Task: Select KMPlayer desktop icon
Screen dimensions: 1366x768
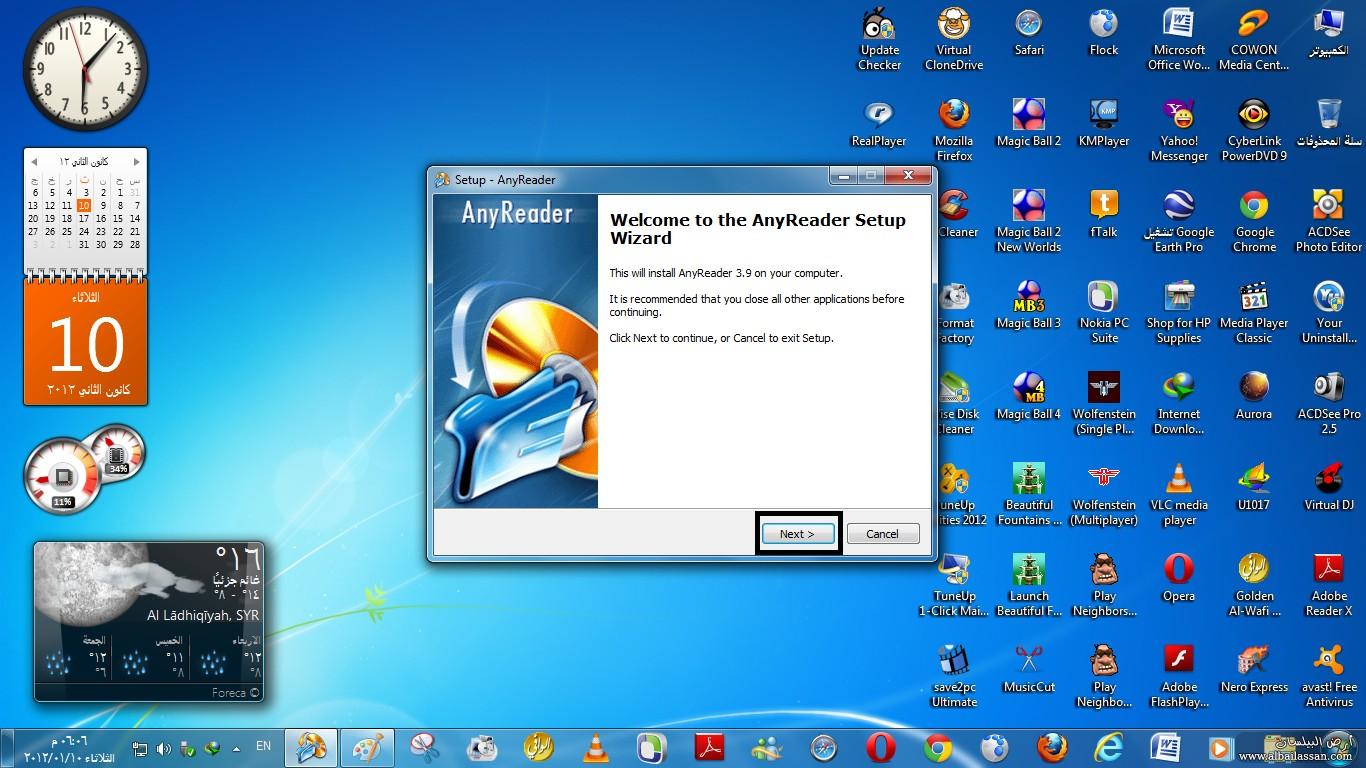Action: click(1104, 124)
